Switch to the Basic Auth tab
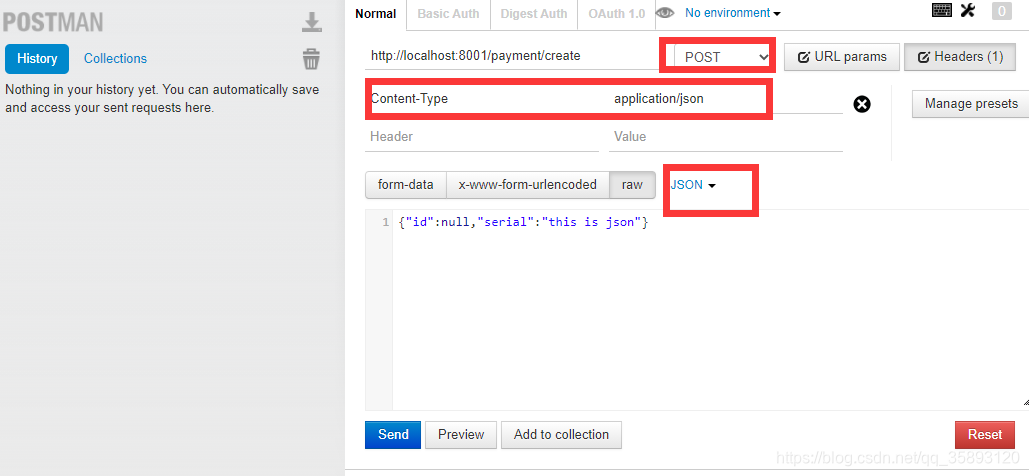Screen dimensions: 1029x476 (448, 14)
